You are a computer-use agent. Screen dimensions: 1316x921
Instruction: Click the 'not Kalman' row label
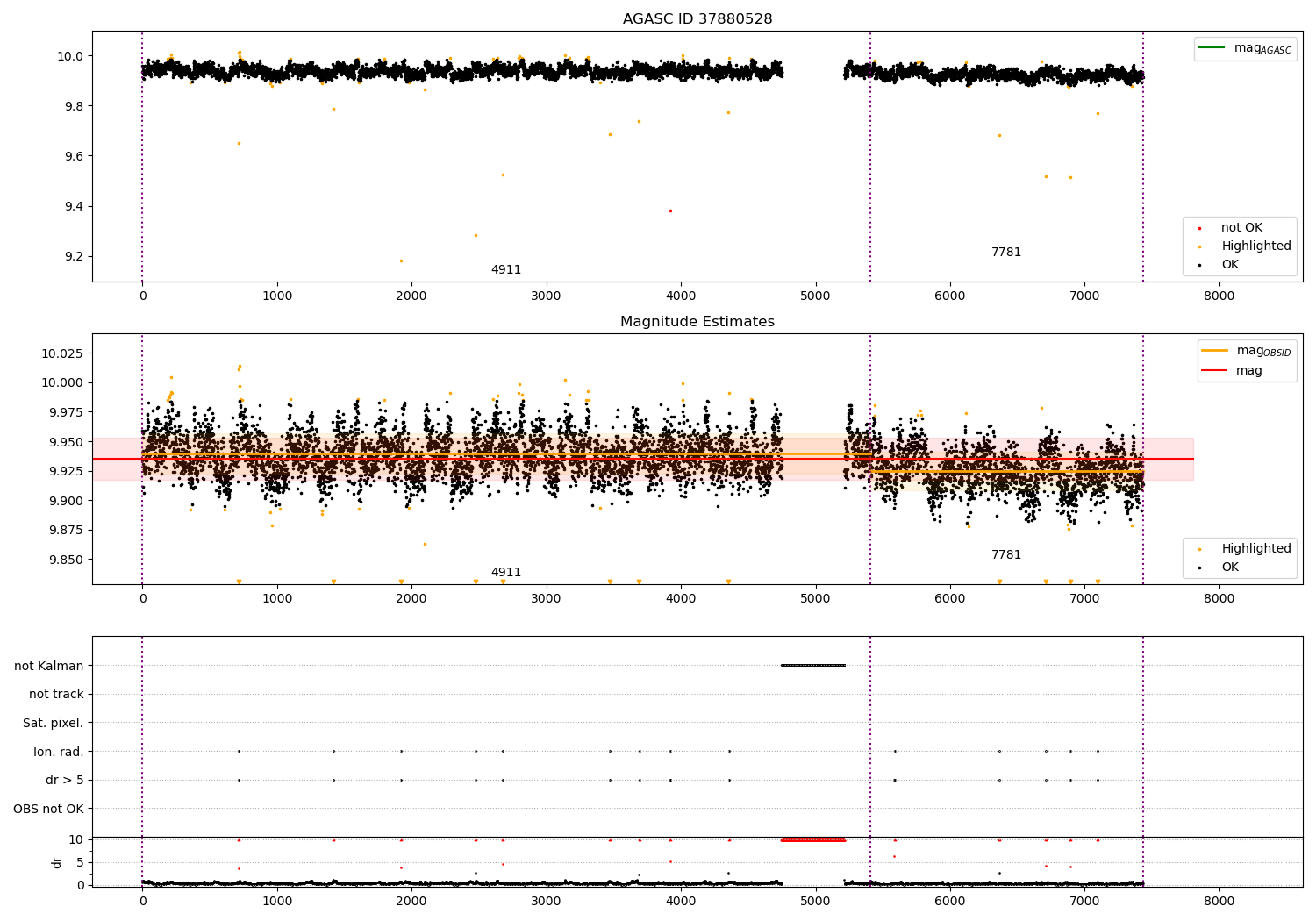[x=49, y=666]
